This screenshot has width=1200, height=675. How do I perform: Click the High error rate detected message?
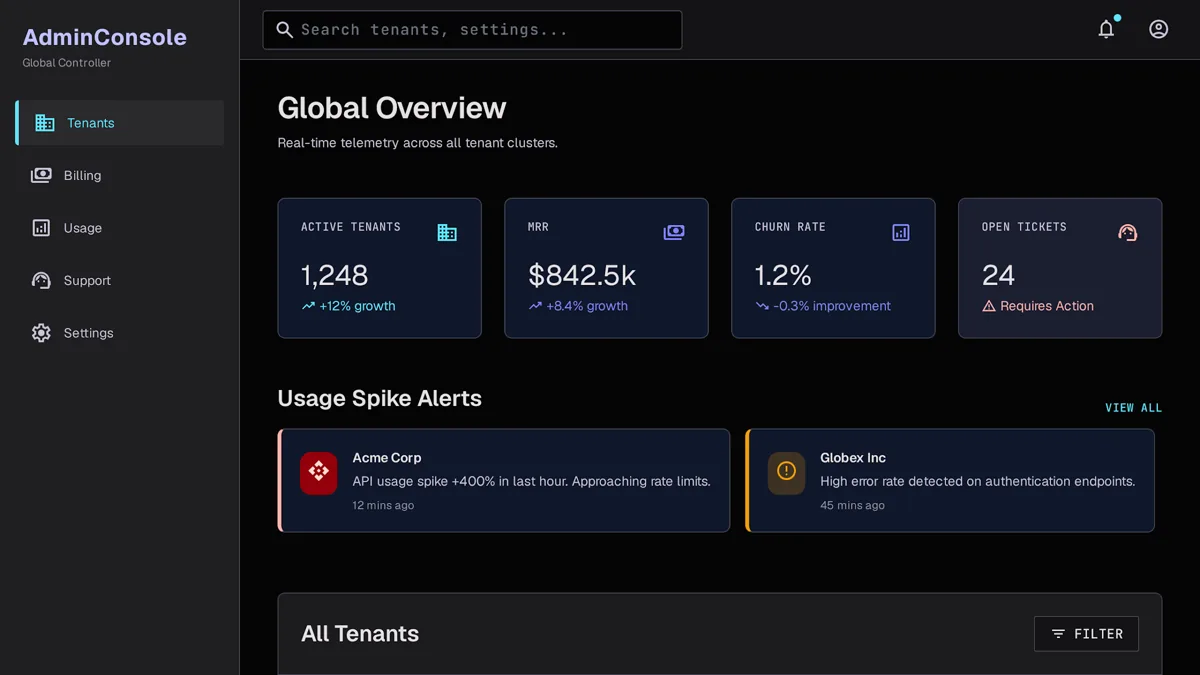tap(977, 481)
